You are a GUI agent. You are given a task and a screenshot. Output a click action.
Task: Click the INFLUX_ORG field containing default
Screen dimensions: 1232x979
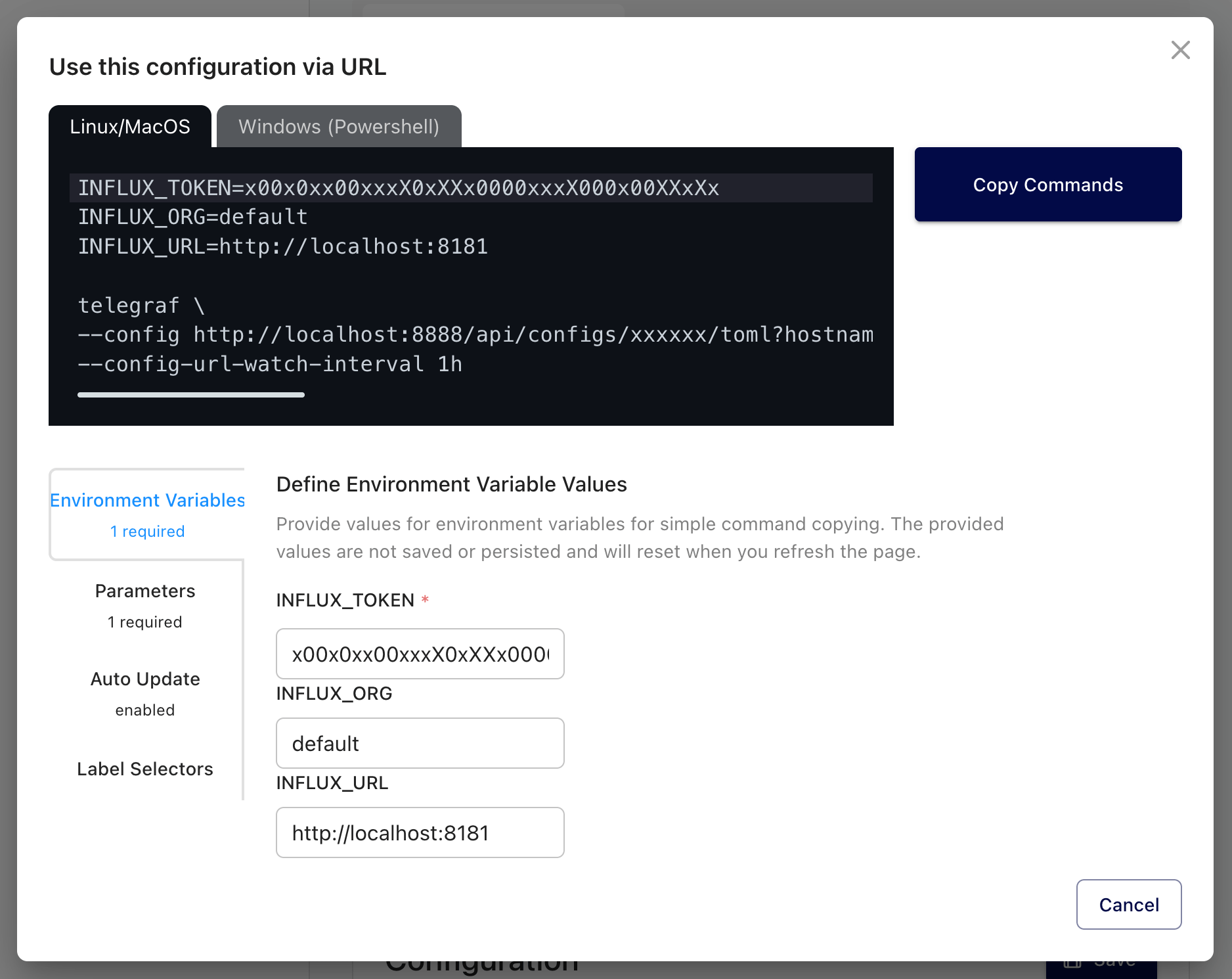tap(420, 744)
